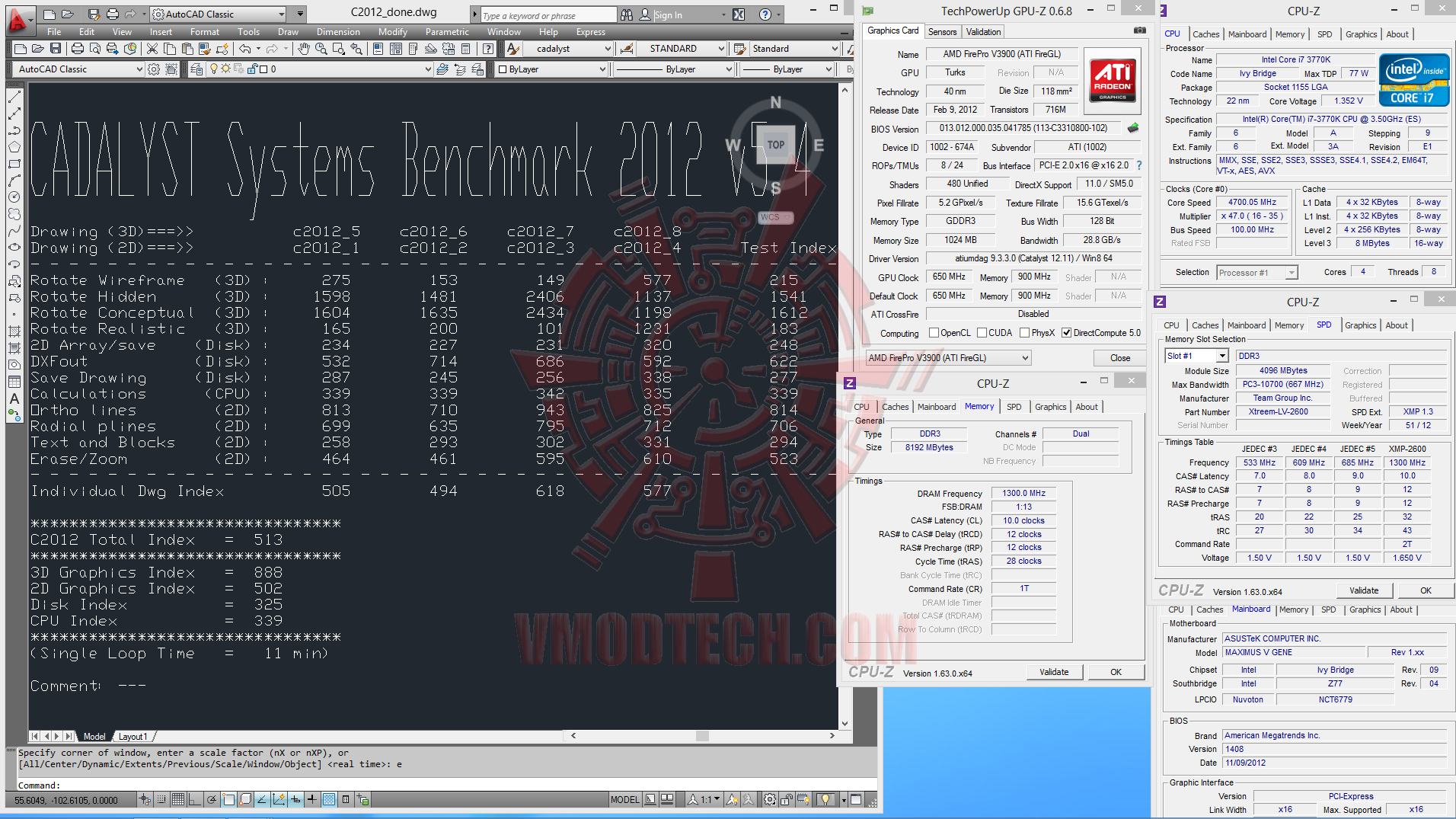
Task: Click the Command line input area
Action: [x=445, y=785]
